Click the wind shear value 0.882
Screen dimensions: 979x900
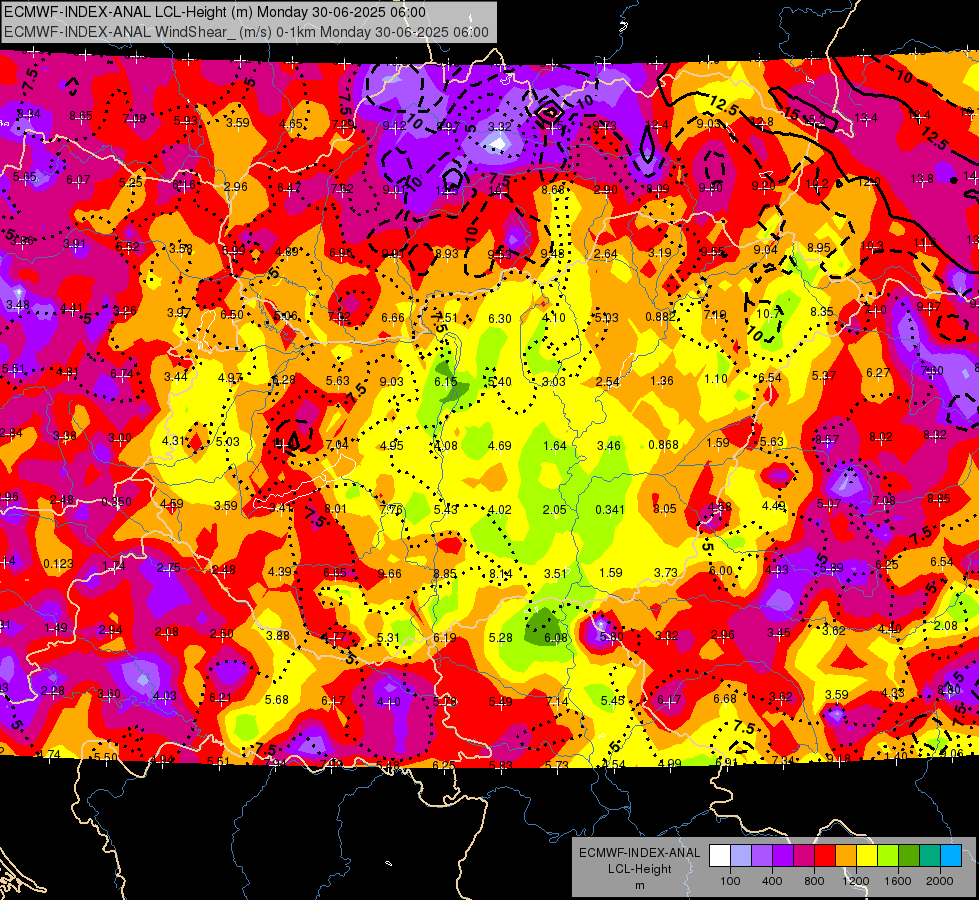(661, 317)
